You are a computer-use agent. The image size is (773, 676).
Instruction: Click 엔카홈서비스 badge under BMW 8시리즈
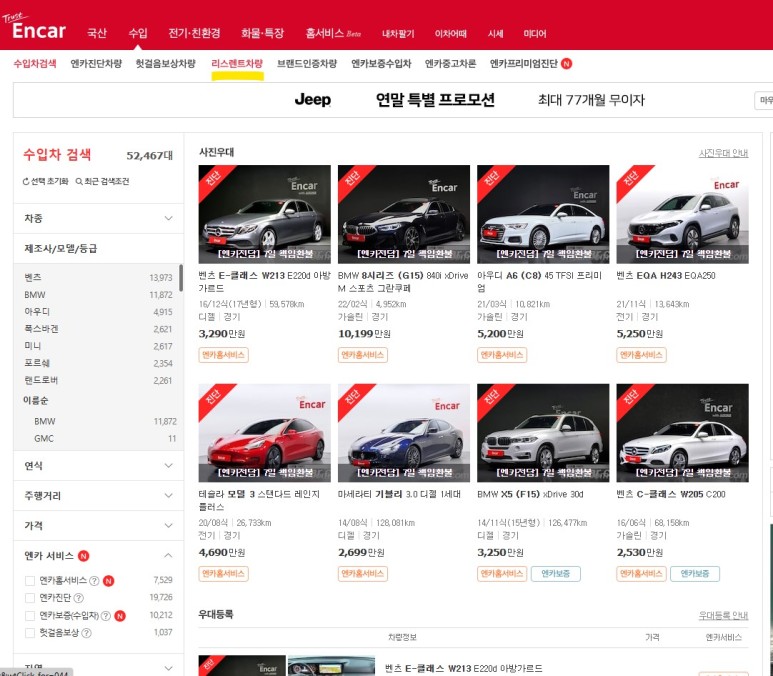tap(363, 355)
